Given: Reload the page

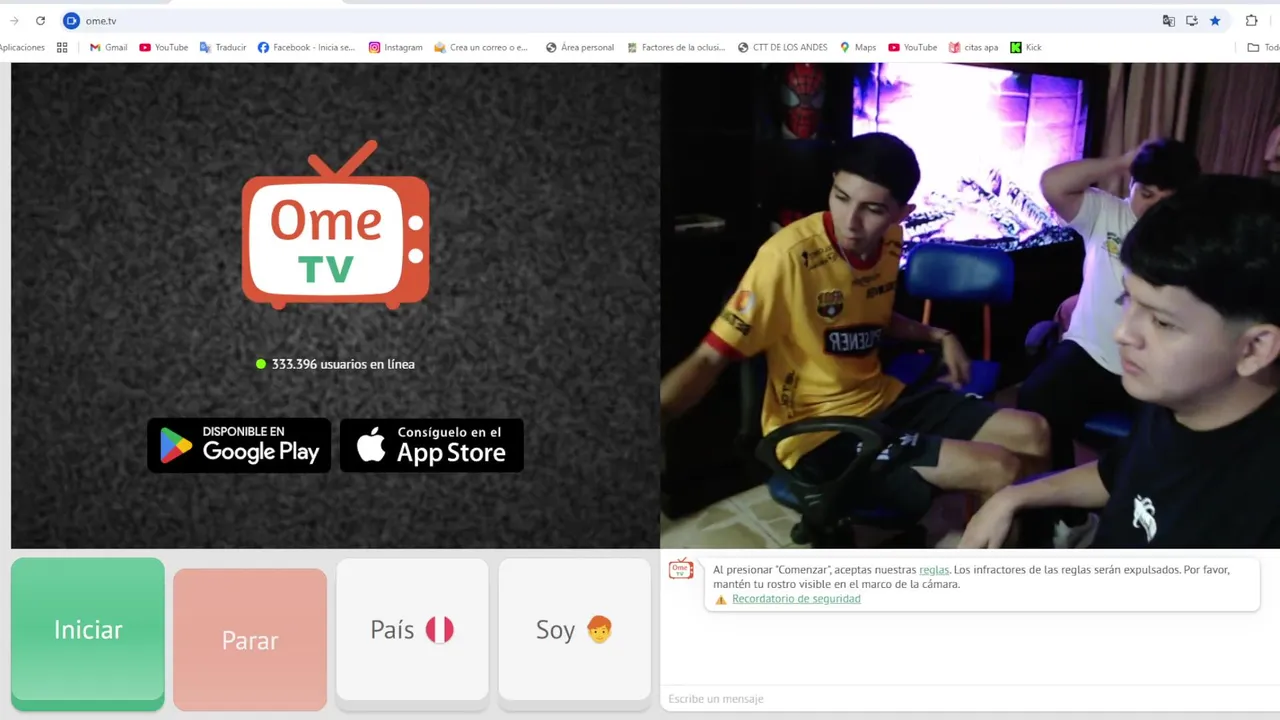Looking at the screenshot, I should [x=40, y=20].
